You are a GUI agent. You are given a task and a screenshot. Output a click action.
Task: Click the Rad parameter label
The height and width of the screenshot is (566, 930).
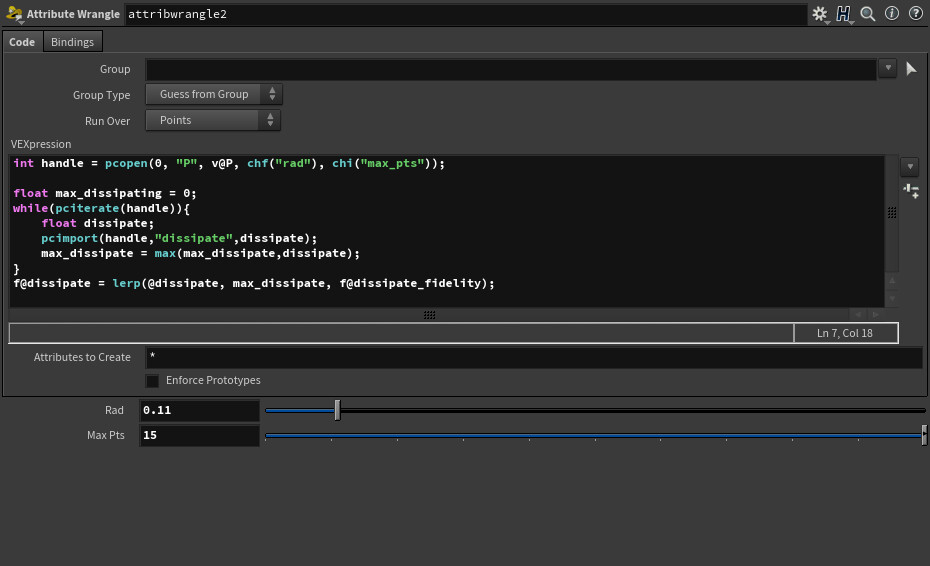point(114,411)
